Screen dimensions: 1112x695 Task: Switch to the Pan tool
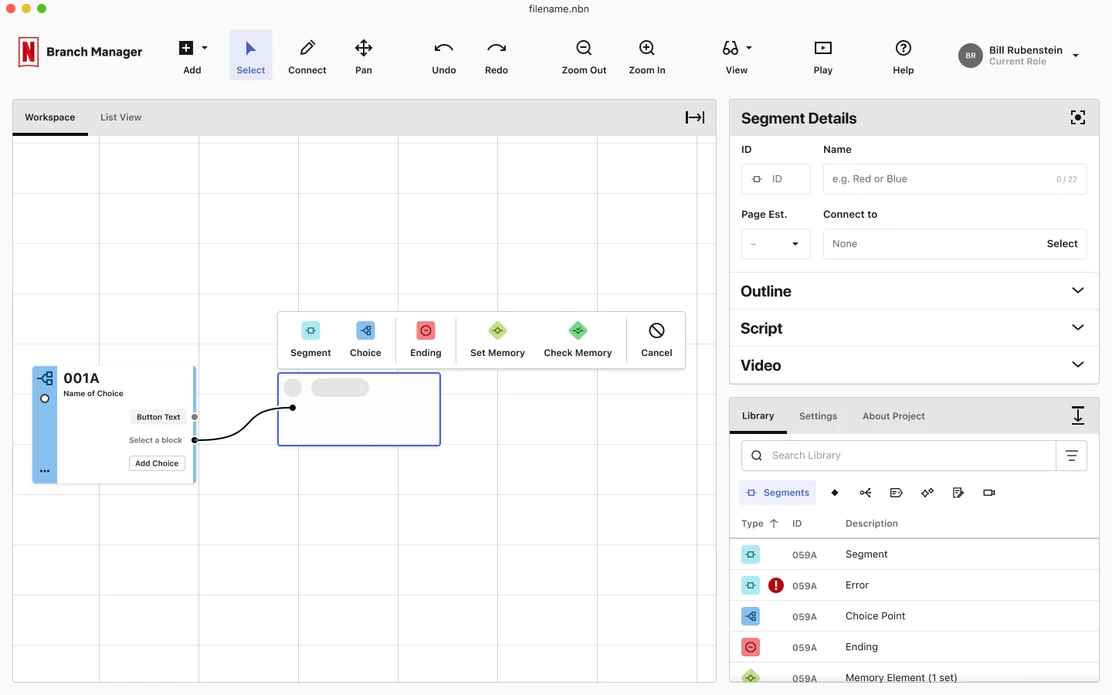pyautogui.click(x=363, y=55)
